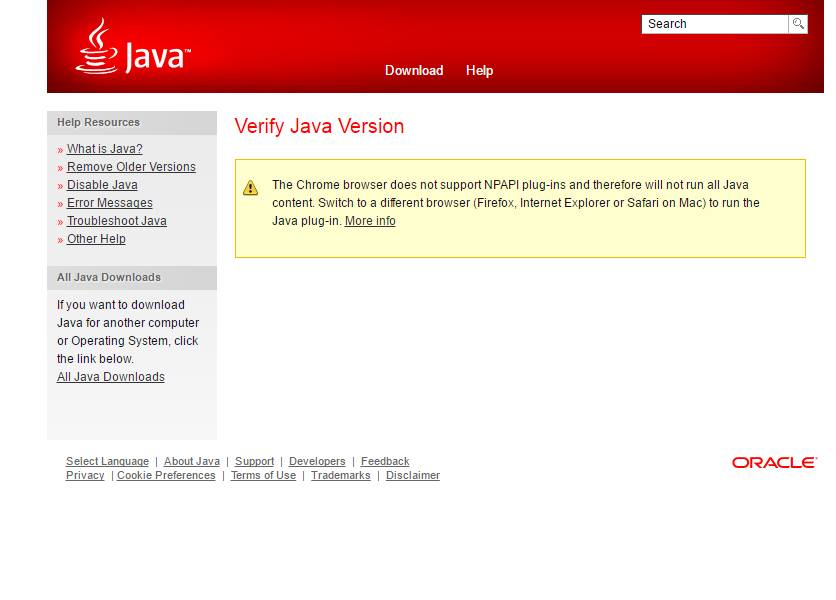This screenshot has height=600, width=836.
Task: Open Remove Older Versions link
Action: (x=131, y=167)
